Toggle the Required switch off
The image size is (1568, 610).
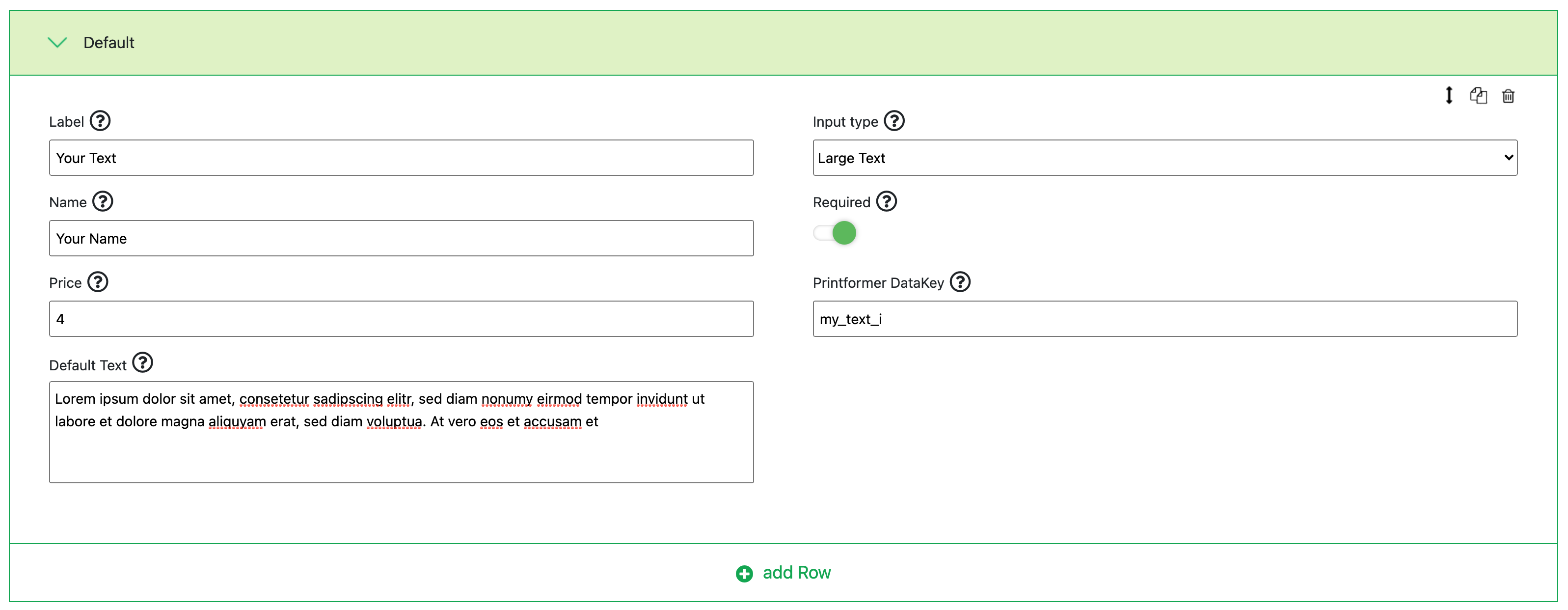(835, 232)
